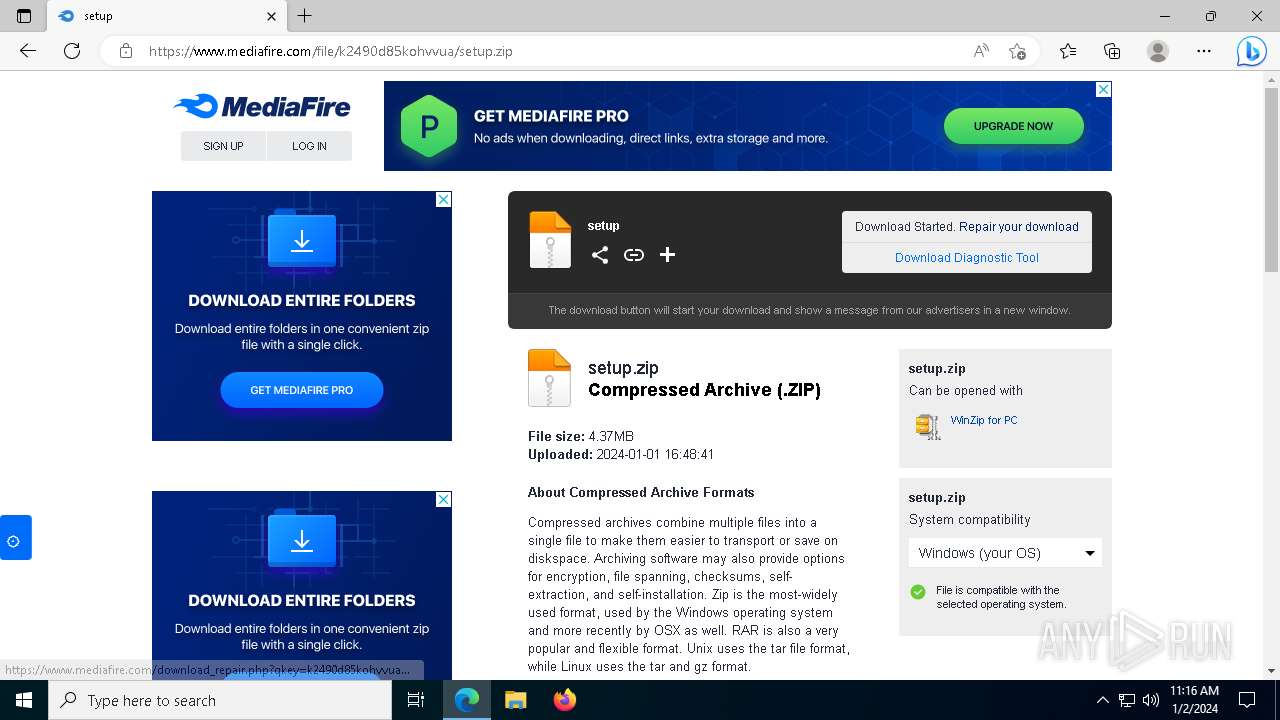Open the browser profile icon
Image resolution: width=1280 pixels, height=720 pixels.
[1158, 51]
